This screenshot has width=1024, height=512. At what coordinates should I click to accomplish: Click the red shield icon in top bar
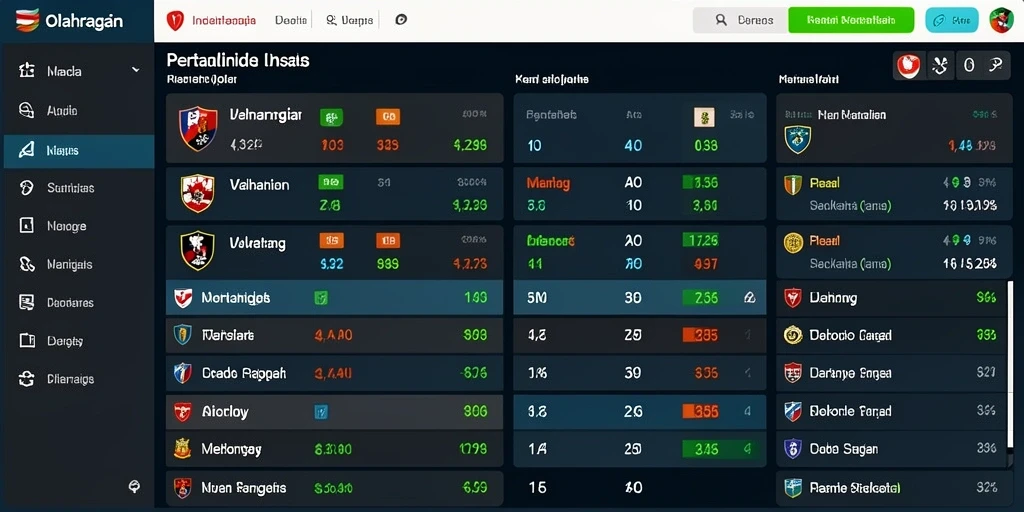tap(175, 20)
